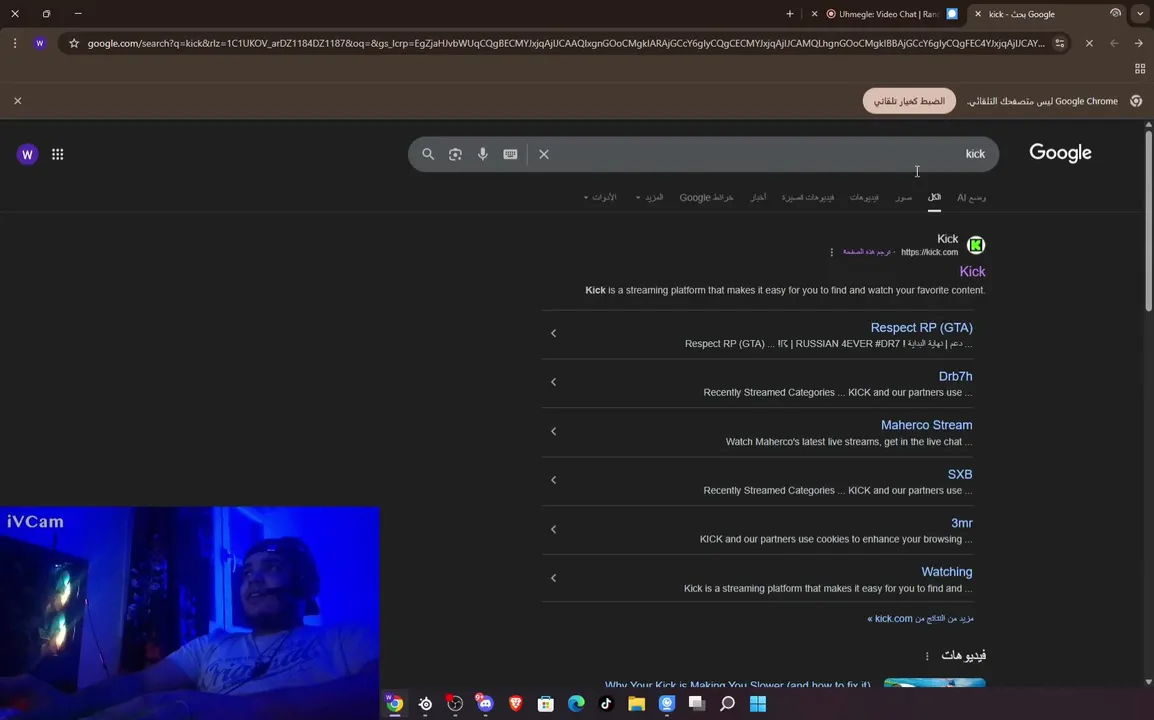Switch to the وضع AI search tab
Image resolution: width=1154 pixels, height=720 pixels.
(971, 197)
